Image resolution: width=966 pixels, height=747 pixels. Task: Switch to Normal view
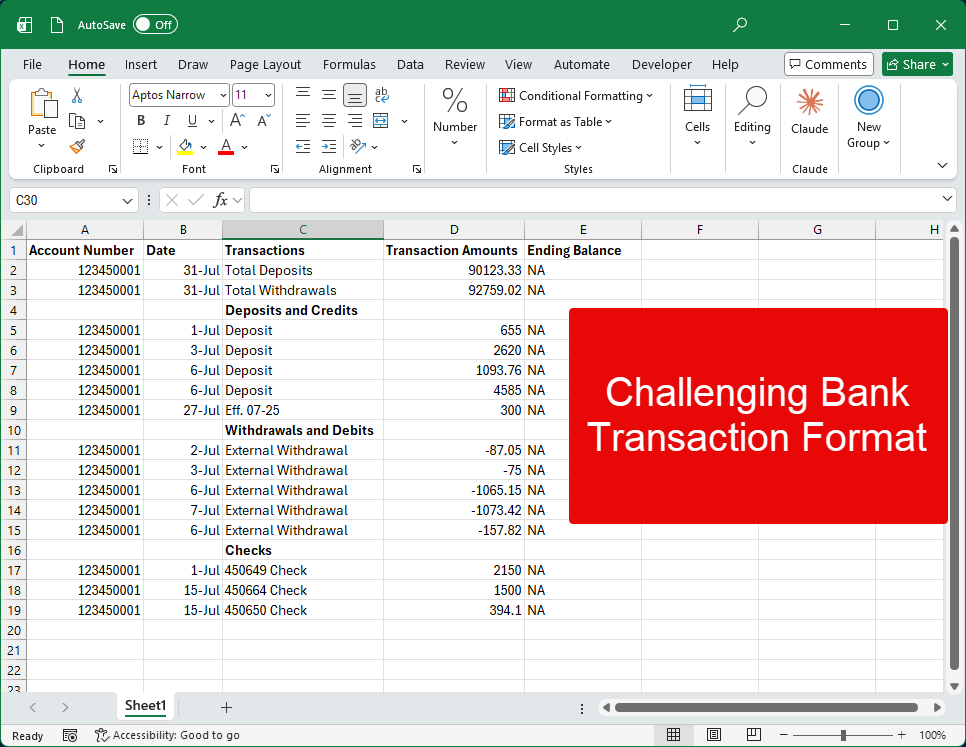(673, 735)
